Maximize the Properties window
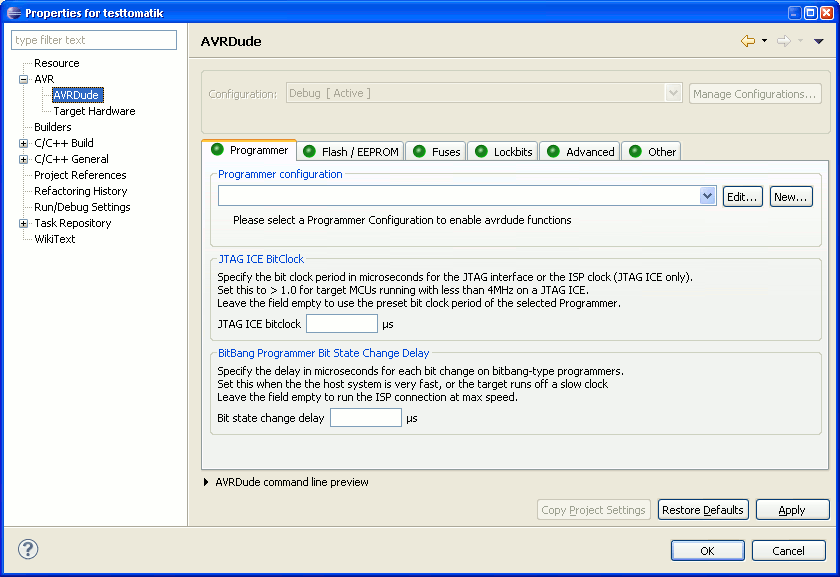The width and height of the screenshot is (840, 577). [811, 13]
